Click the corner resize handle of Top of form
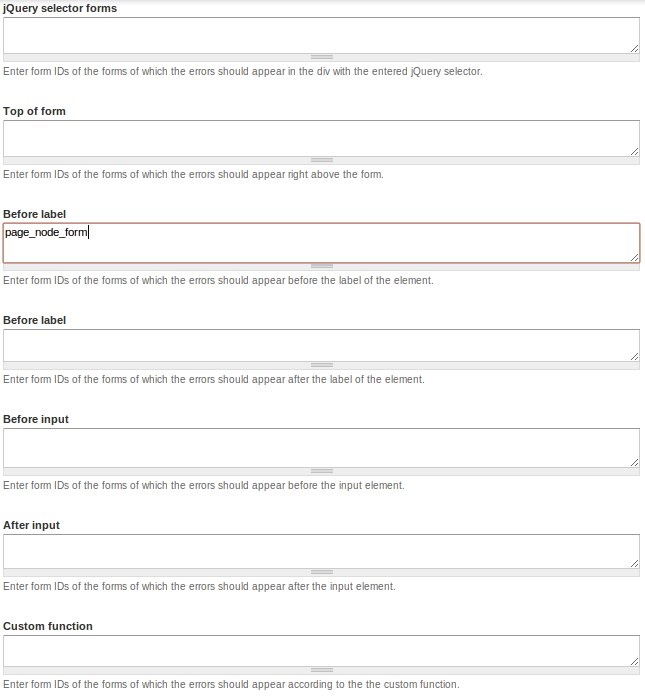This screenshot has width=645, height=697. pyautogui.click(x=635, y=152)
